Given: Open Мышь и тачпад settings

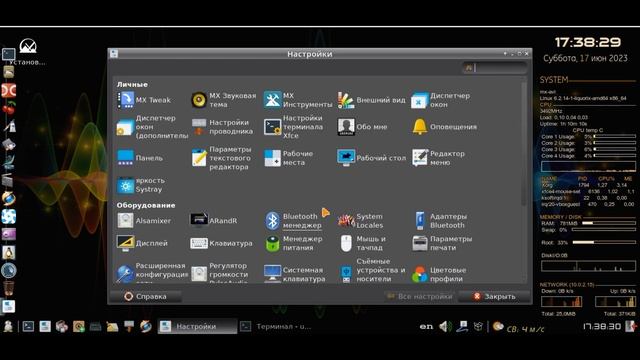Looking at the screenshot, I should pyautogui.click(x=362, y=243).
